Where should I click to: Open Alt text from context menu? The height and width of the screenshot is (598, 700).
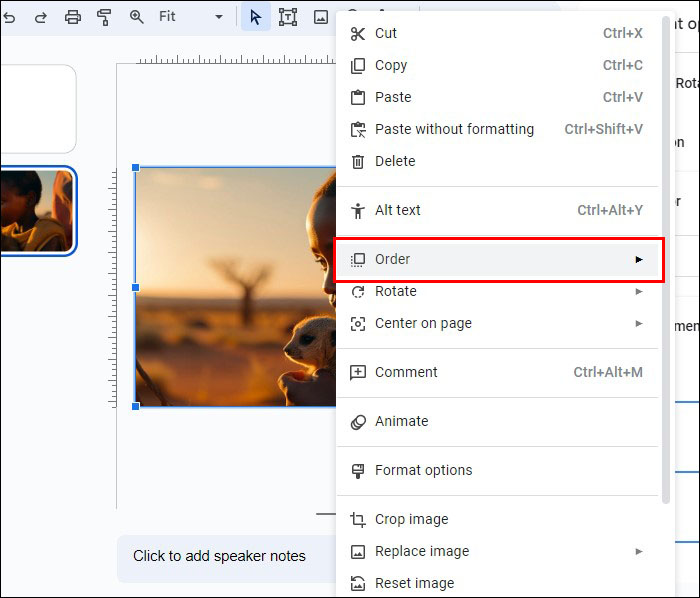(497, 210)
